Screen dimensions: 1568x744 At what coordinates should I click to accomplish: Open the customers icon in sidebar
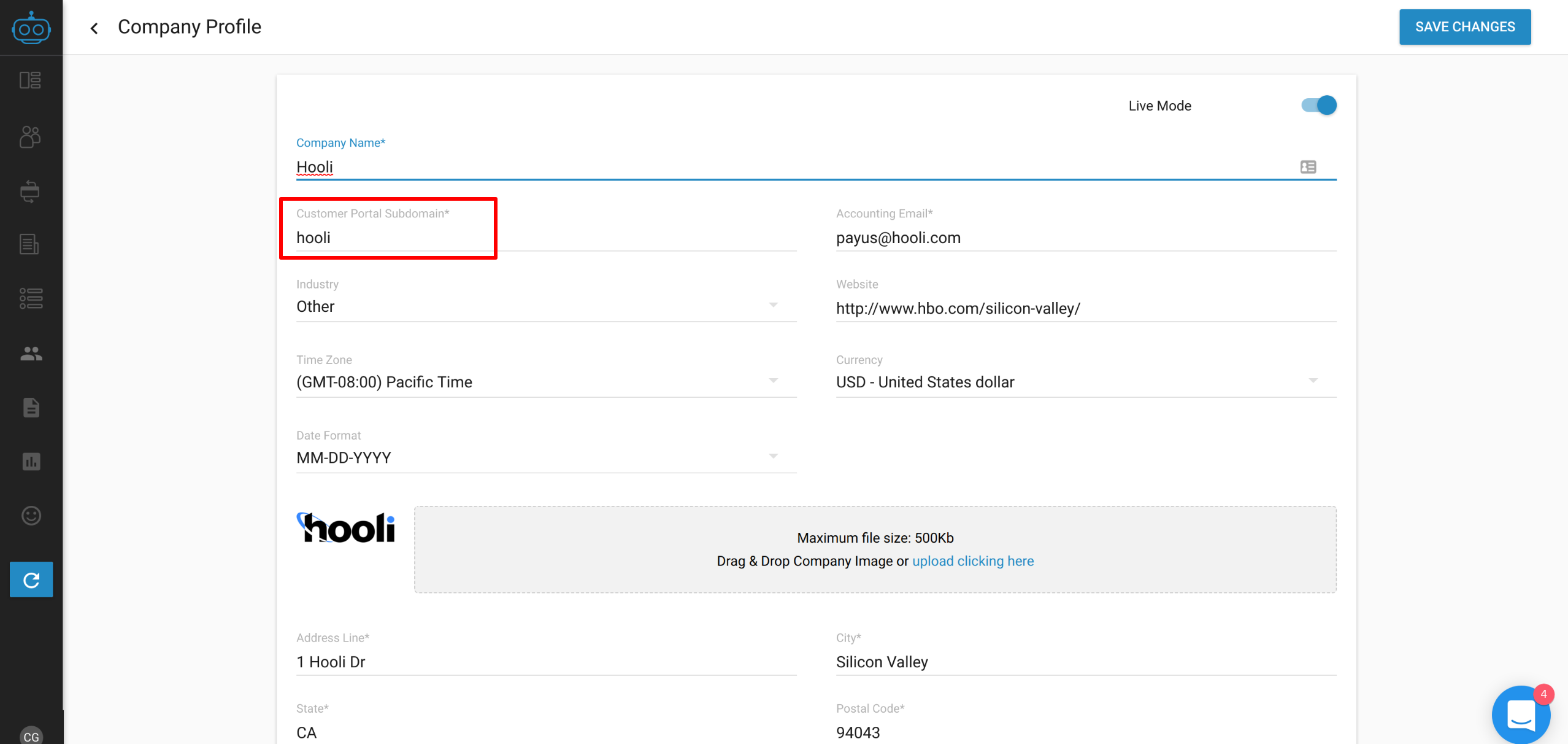30,136
